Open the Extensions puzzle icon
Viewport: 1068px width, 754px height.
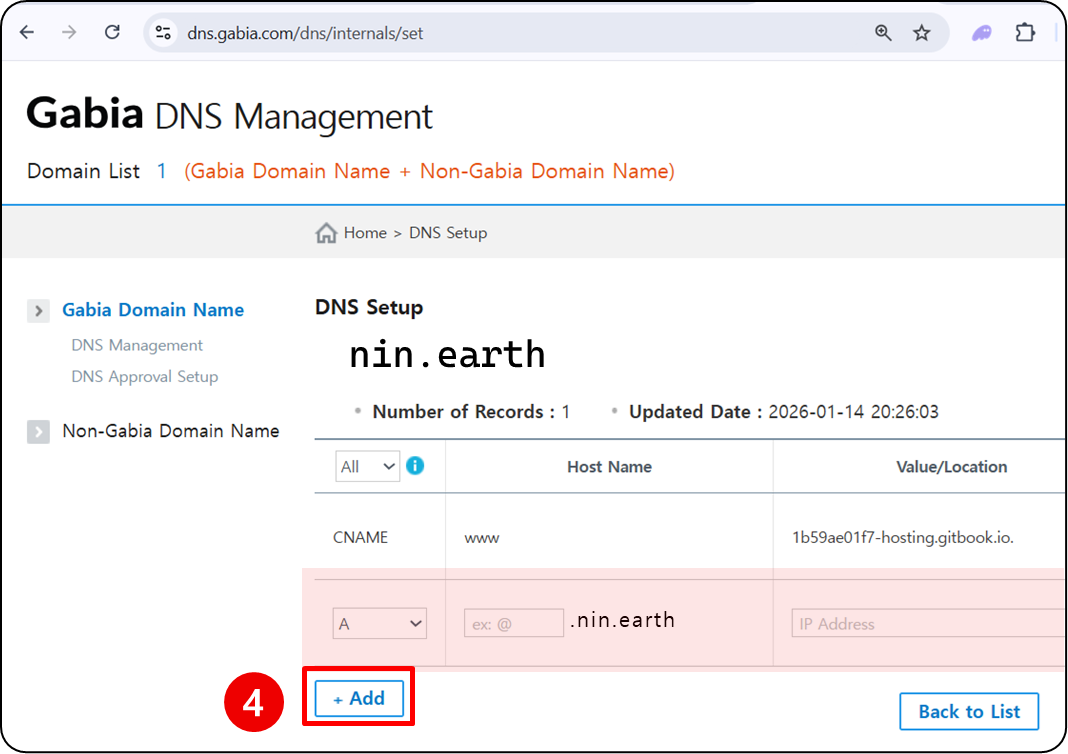pos(1025,33)
